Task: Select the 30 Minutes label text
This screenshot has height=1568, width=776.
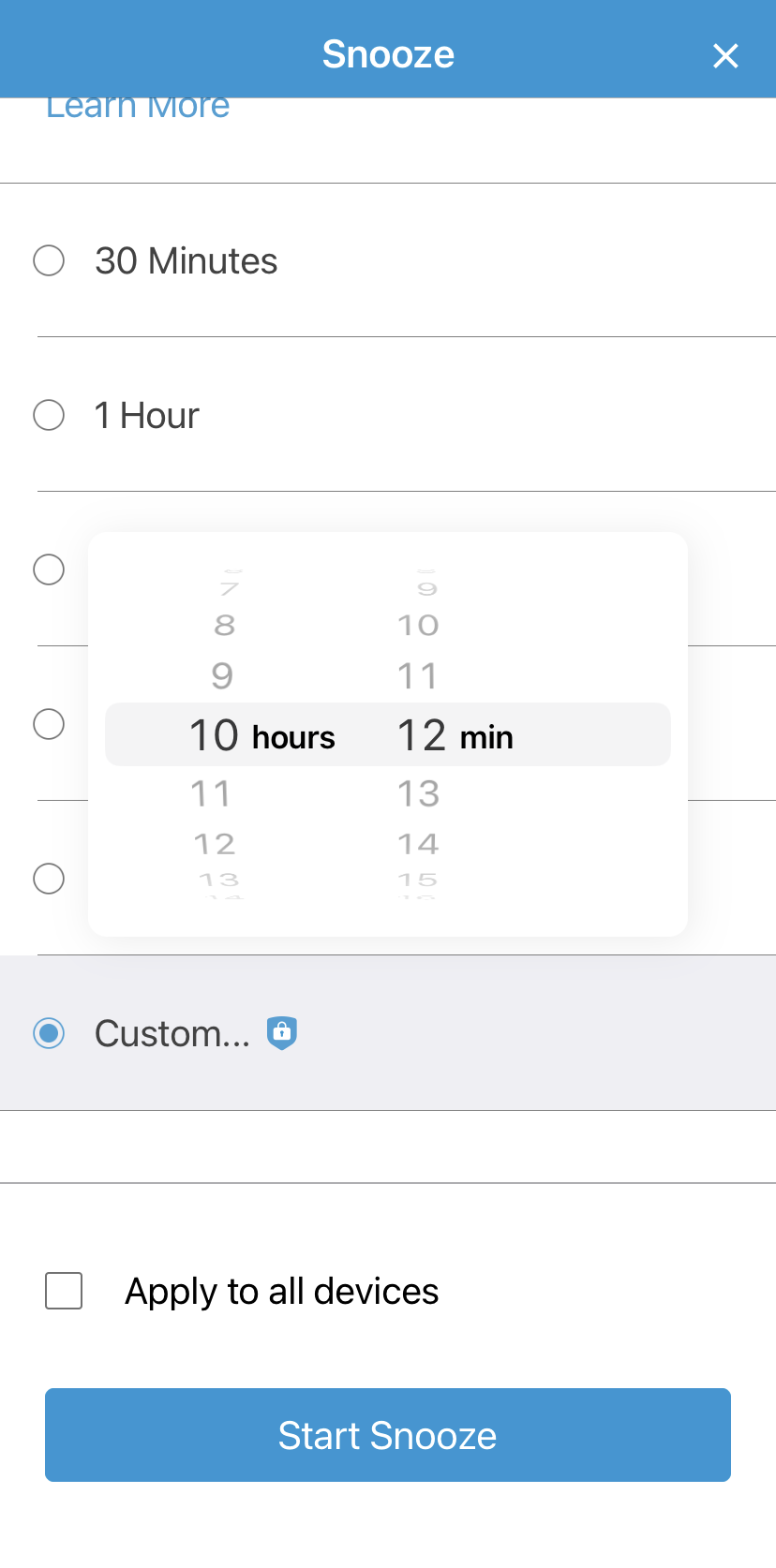Action: [x=187, y=261]
